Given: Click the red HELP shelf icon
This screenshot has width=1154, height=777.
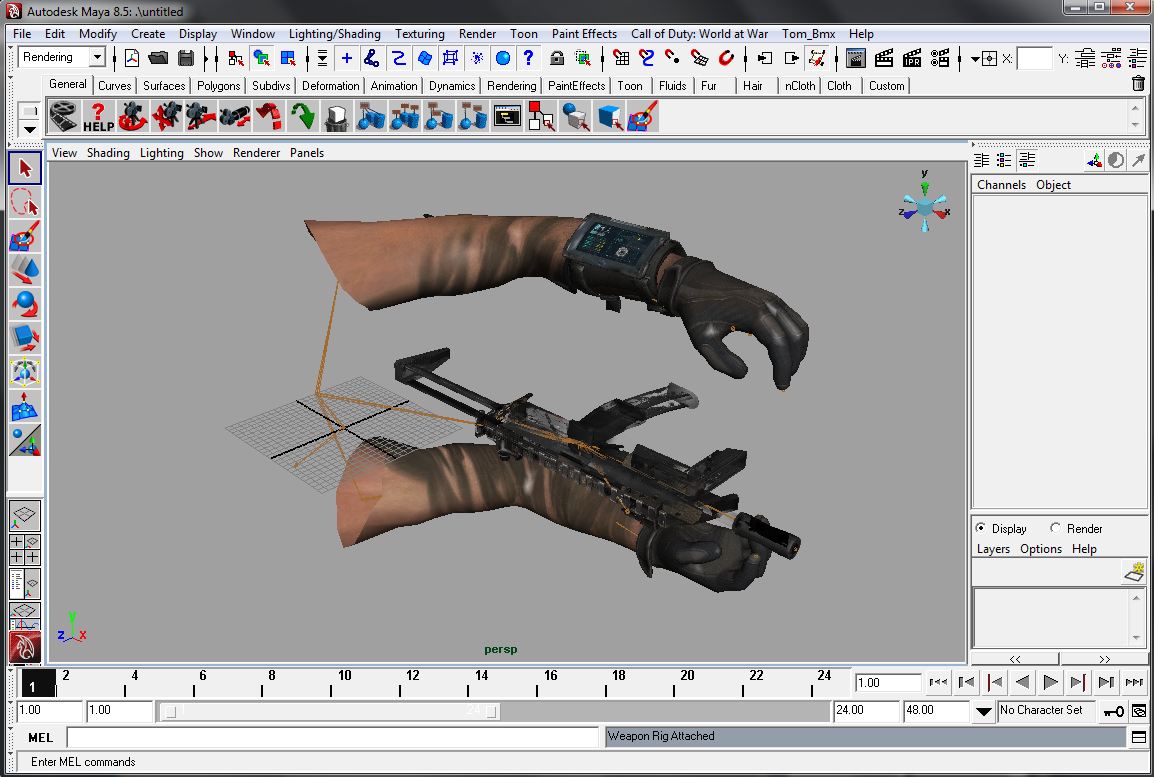Looking at the screenshot, I should (98, 118).
